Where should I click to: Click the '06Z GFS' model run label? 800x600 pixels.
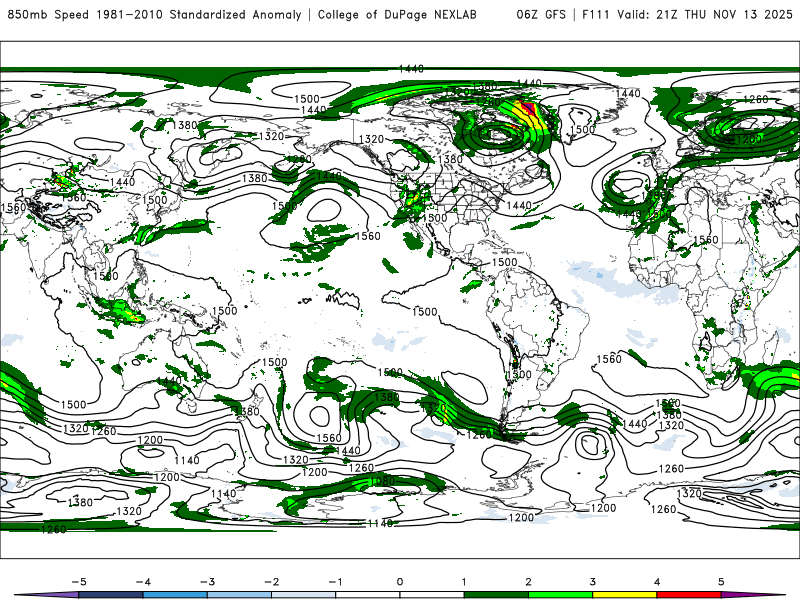pyautogui.click(x=541, y=14)
